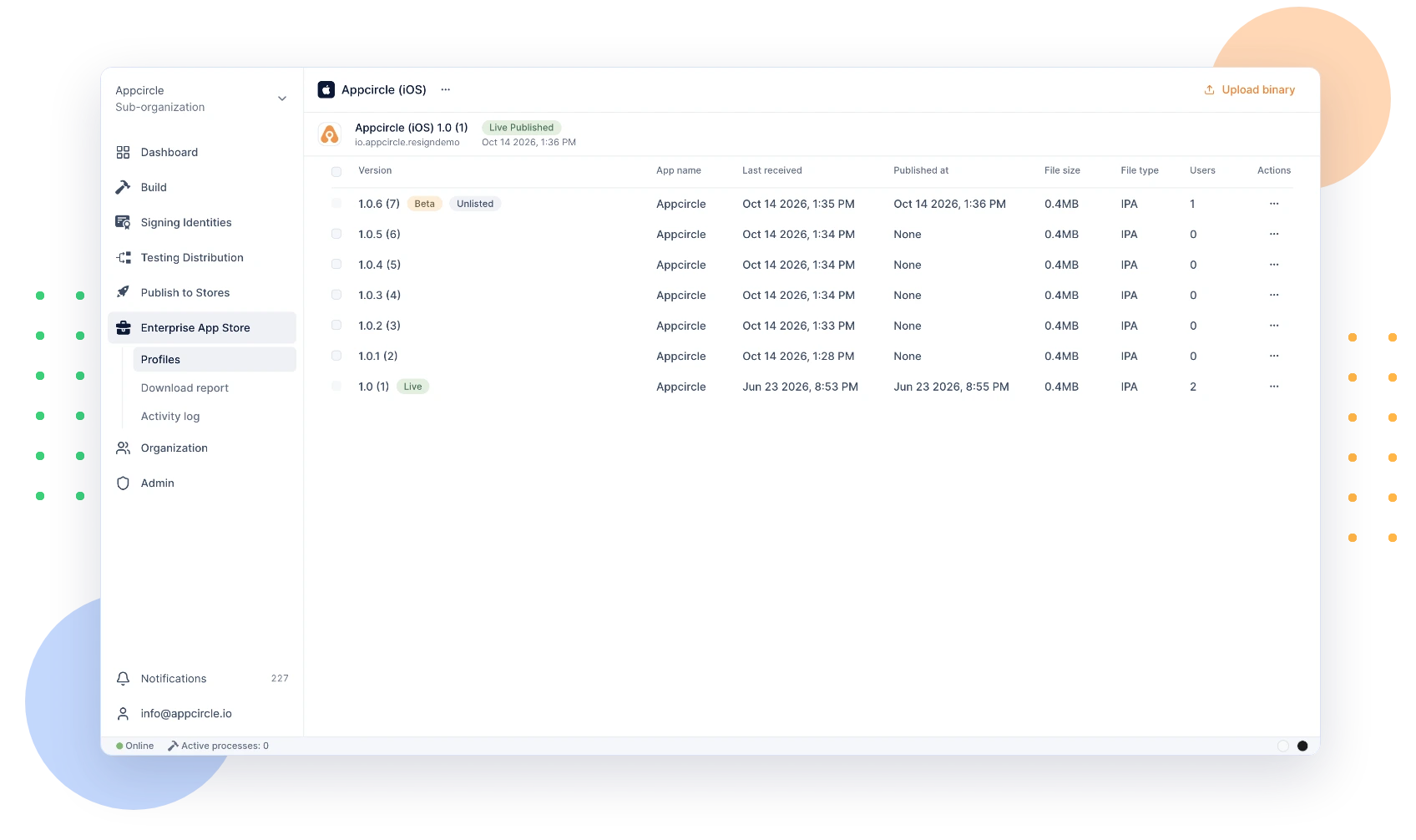Screen dimensions: 1416x840
Task: Open more options next to Appcircle (iOS) title
Action: (446, 89)
